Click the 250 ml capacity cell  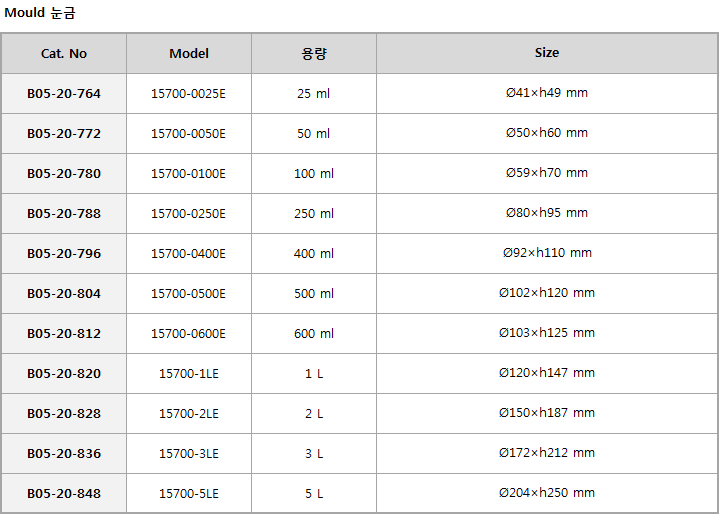[314, 213]
